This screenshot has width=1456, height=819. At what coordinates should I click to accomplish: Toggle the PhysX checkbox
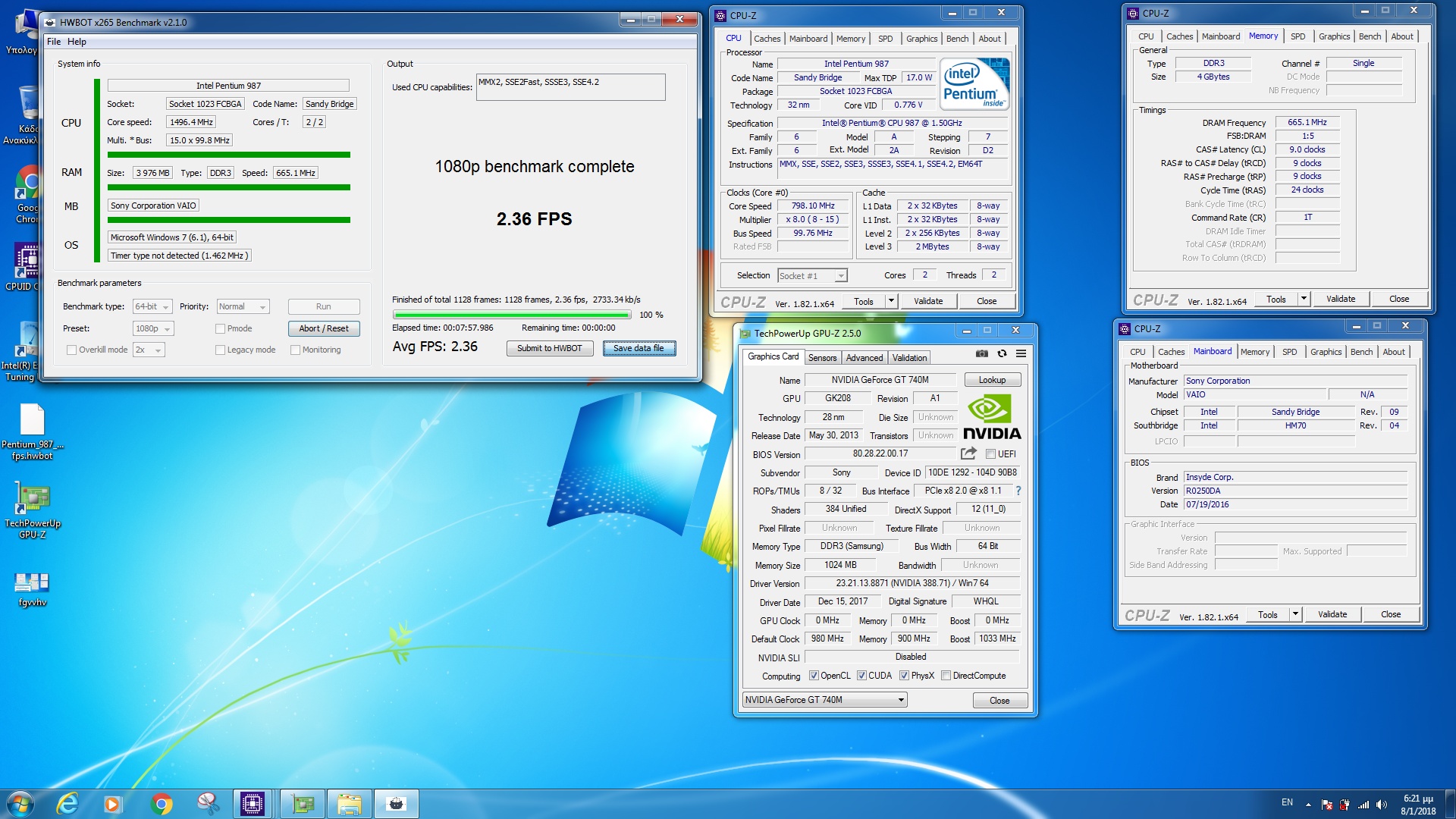[x=904, y=675]
